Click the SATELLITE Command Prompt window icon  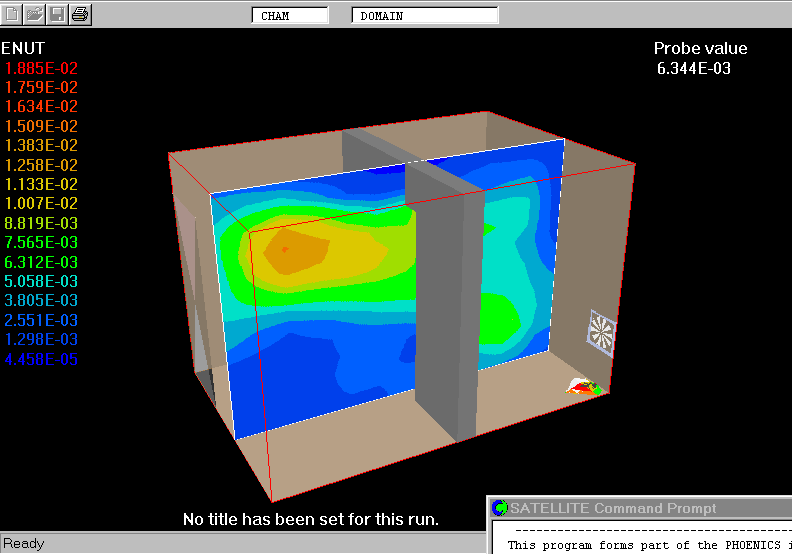click(500, 508)
